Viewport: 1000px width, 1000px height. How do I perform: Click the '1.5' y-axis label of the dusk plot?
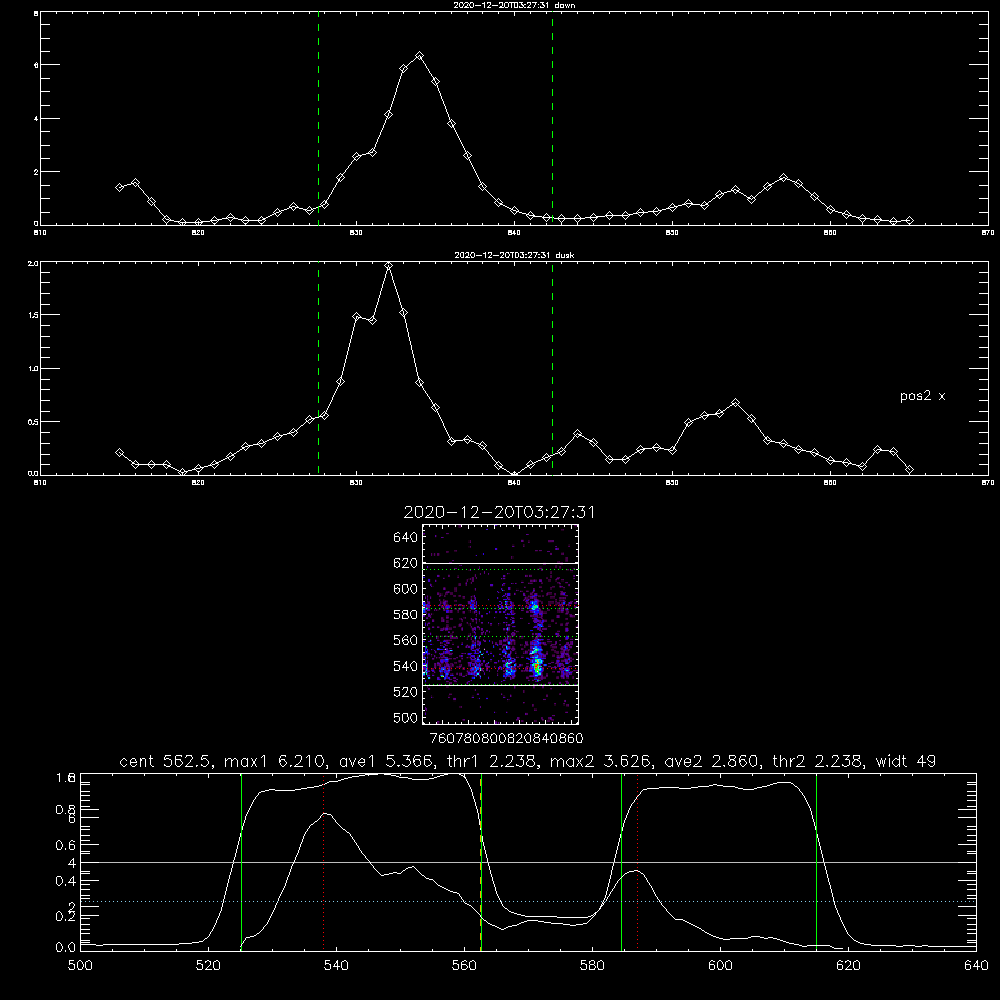[33, 315]
